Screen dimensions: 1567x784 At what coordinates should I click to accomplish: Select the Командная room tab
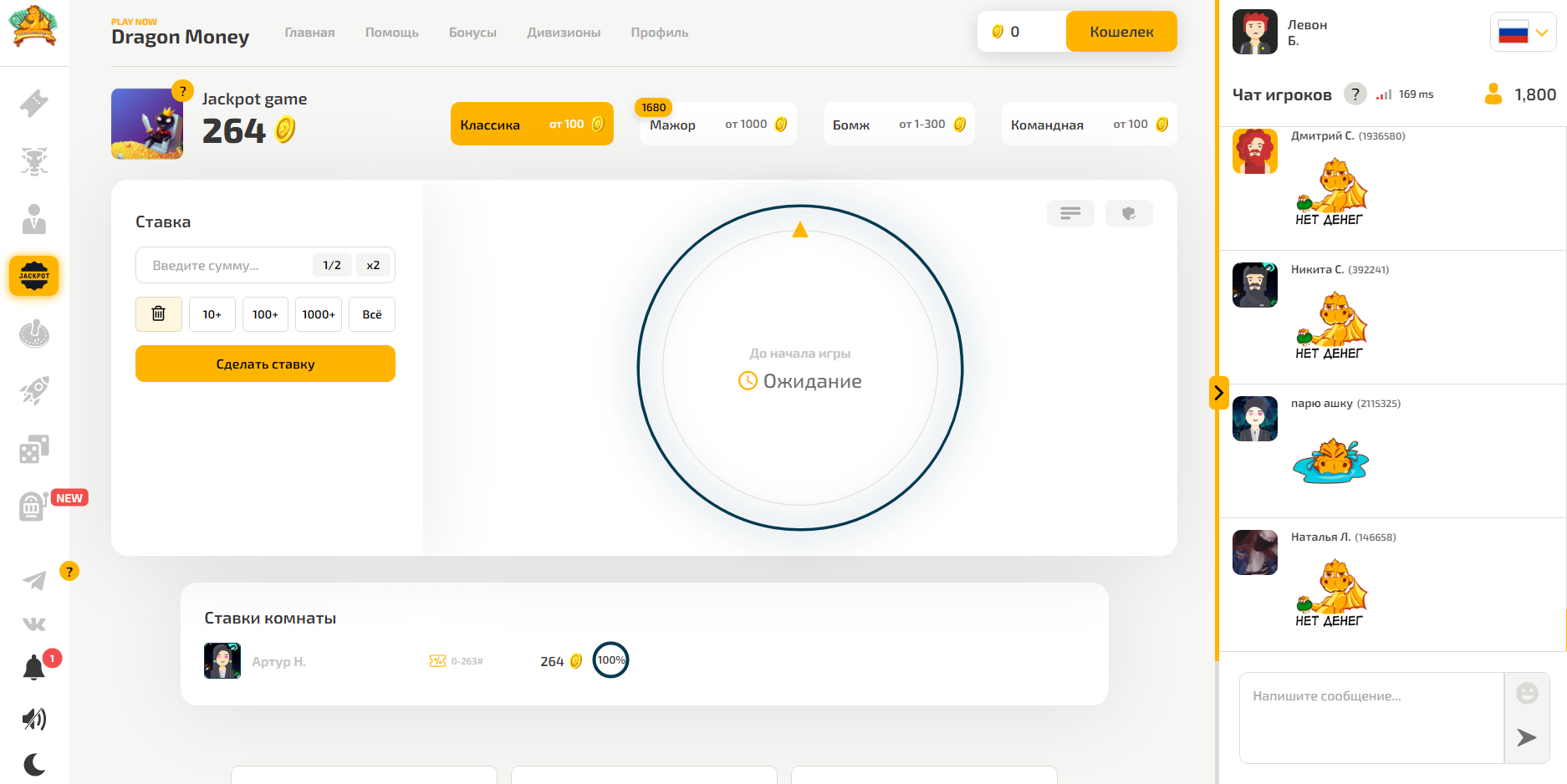[x=1090, y=124]
